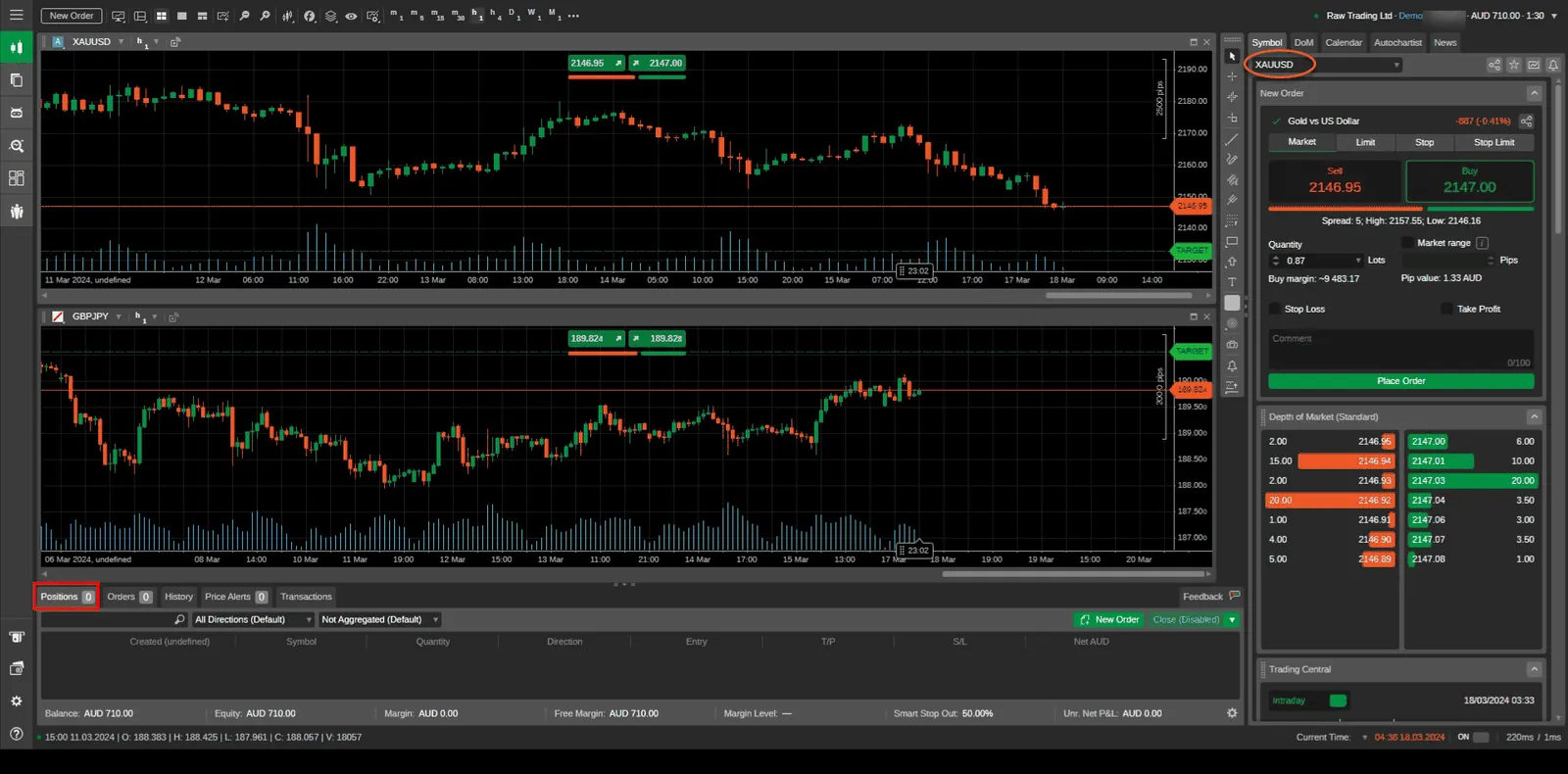Open settings gear in left sidebar
The image size is (1568, 774).
point(17,701)
